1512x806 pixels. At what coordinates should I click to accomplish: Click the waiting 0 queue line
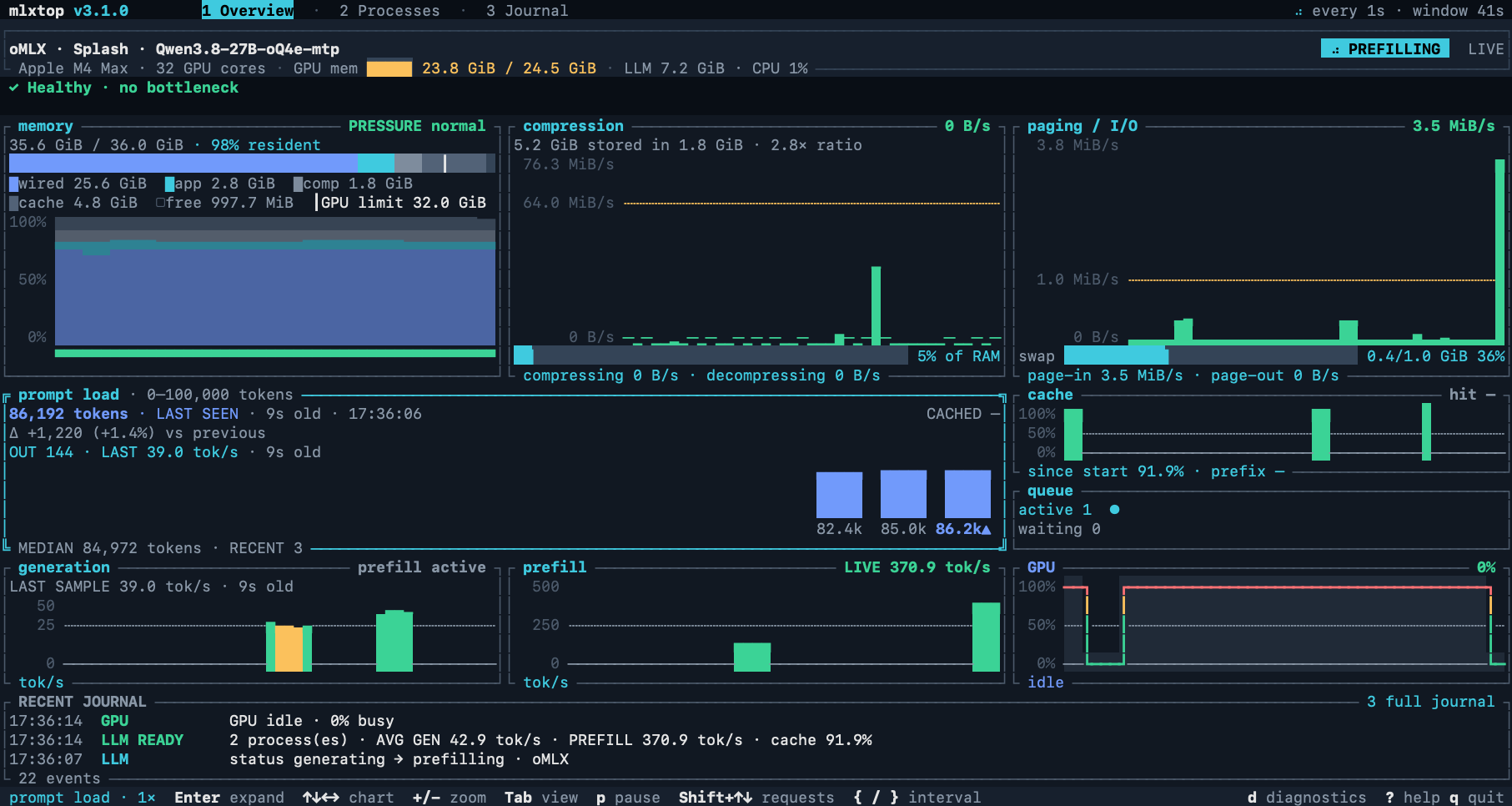click(x=1059, y=529)
